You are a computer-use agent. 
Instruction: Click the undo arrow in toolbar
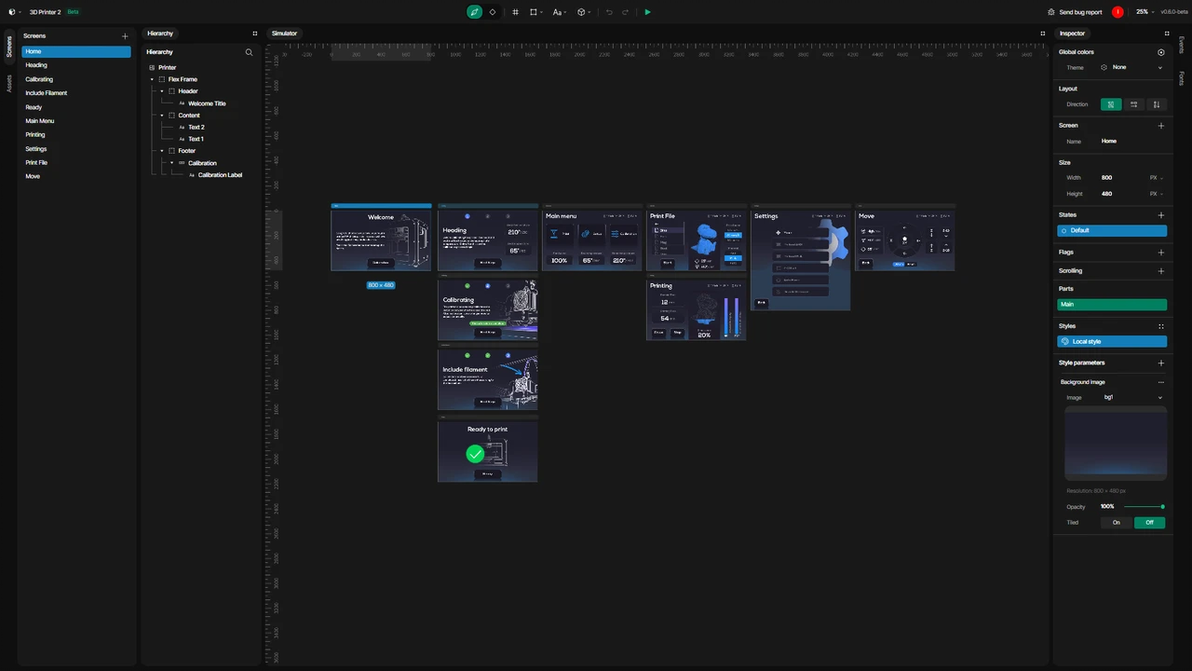(609, 12)
